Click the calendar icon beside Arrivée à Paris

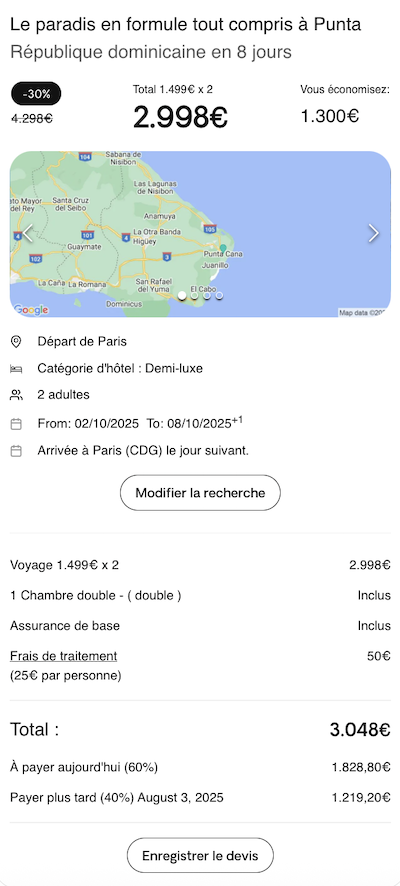point(16,451)
